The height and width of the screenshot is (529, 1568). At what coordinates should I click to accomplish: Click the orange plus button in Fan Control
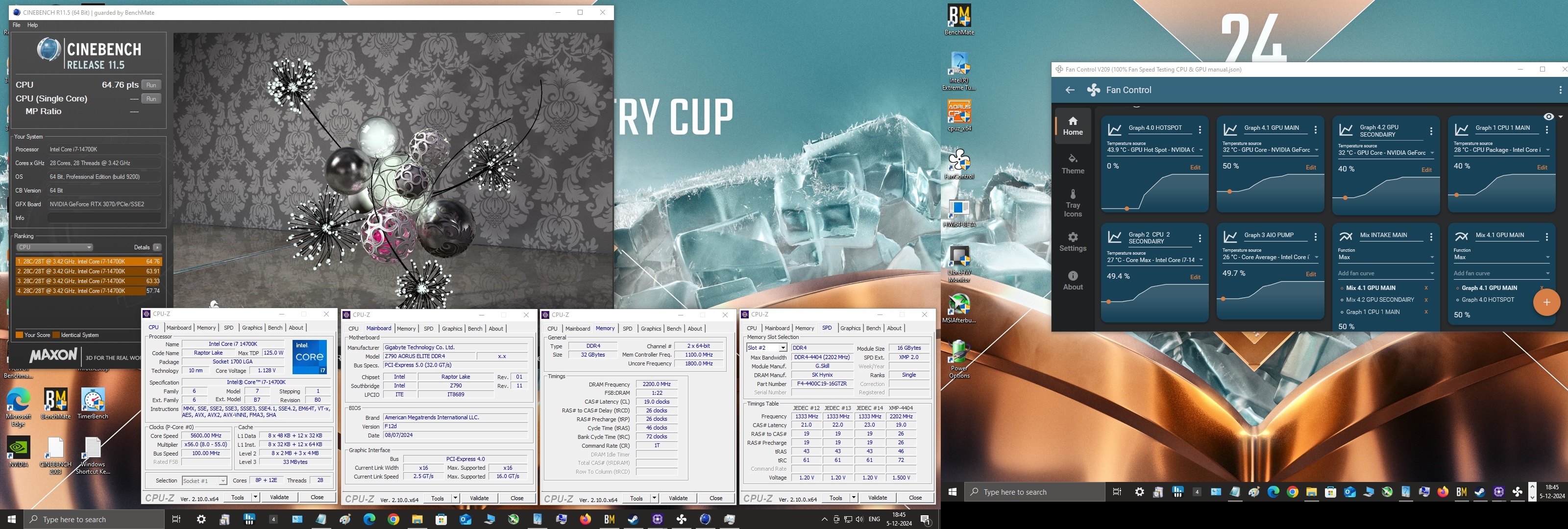click(x=1546, y=303)
